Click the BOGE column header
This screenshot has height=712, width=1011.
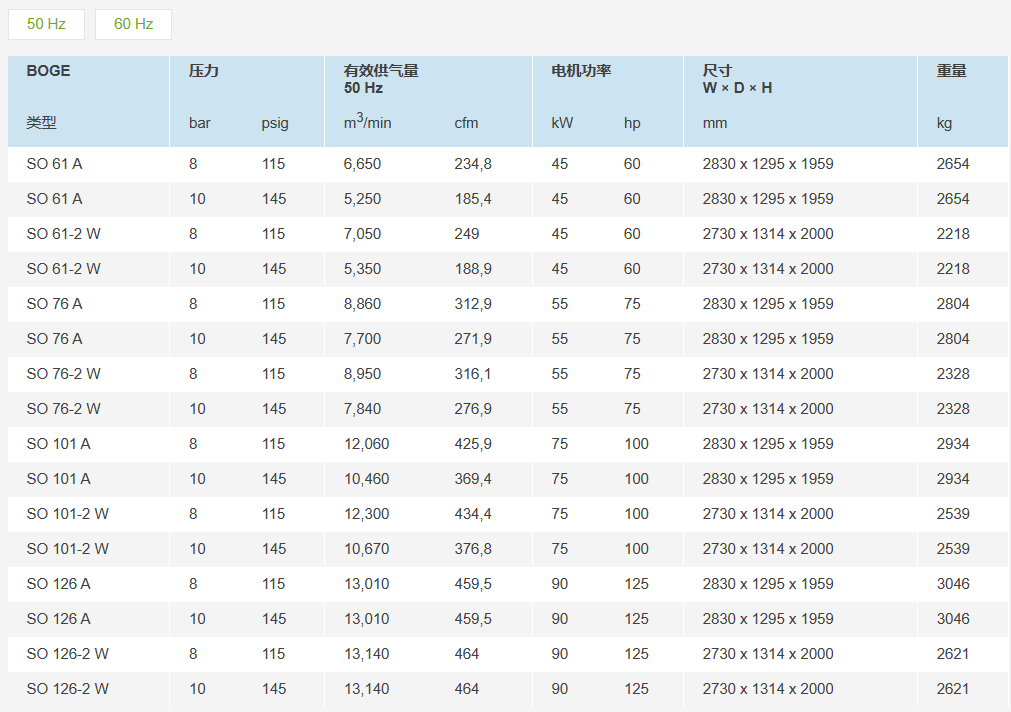[x=48, y=71]
